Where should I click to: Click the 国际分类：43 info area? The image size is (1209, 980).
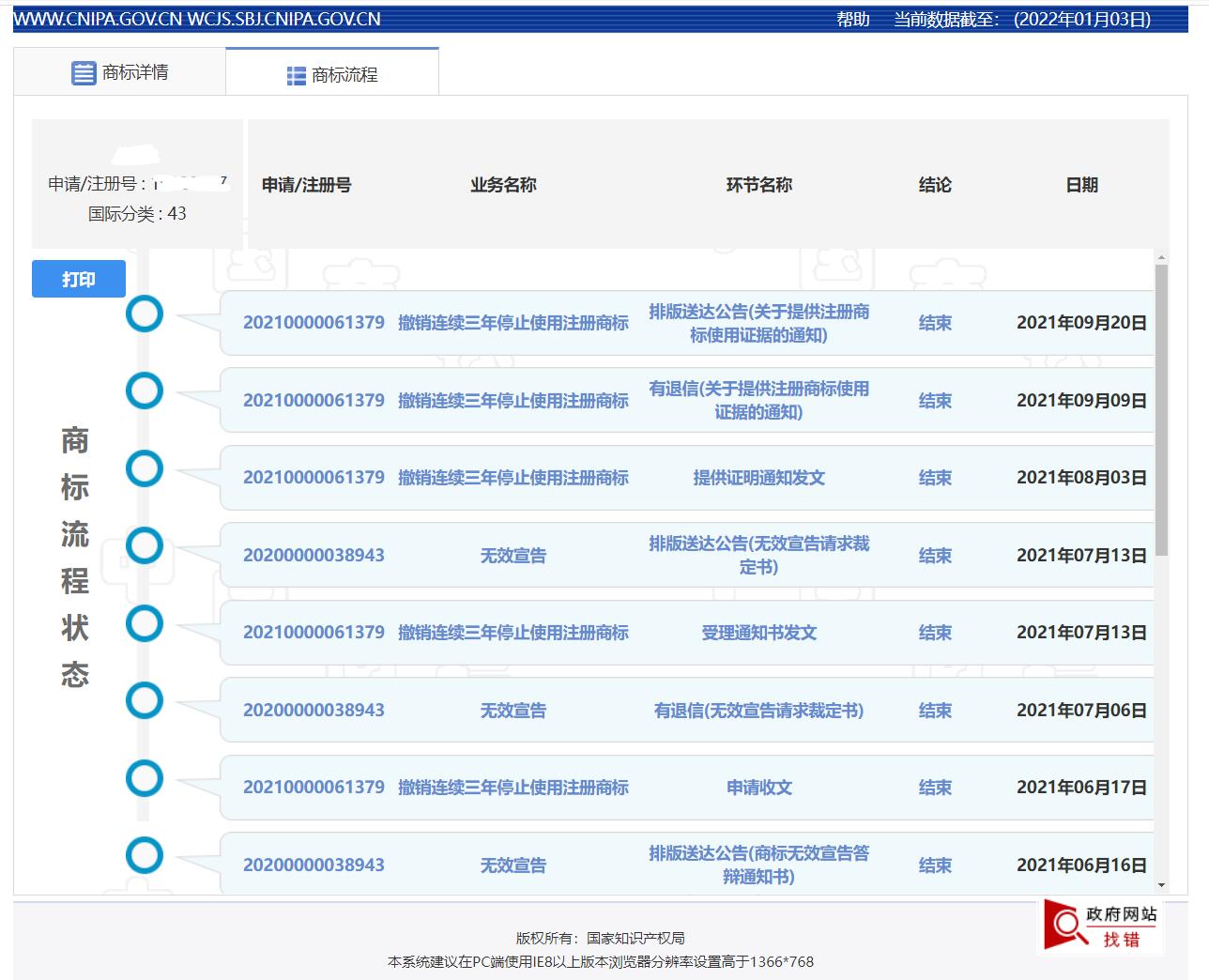click(x=136, y=214)
